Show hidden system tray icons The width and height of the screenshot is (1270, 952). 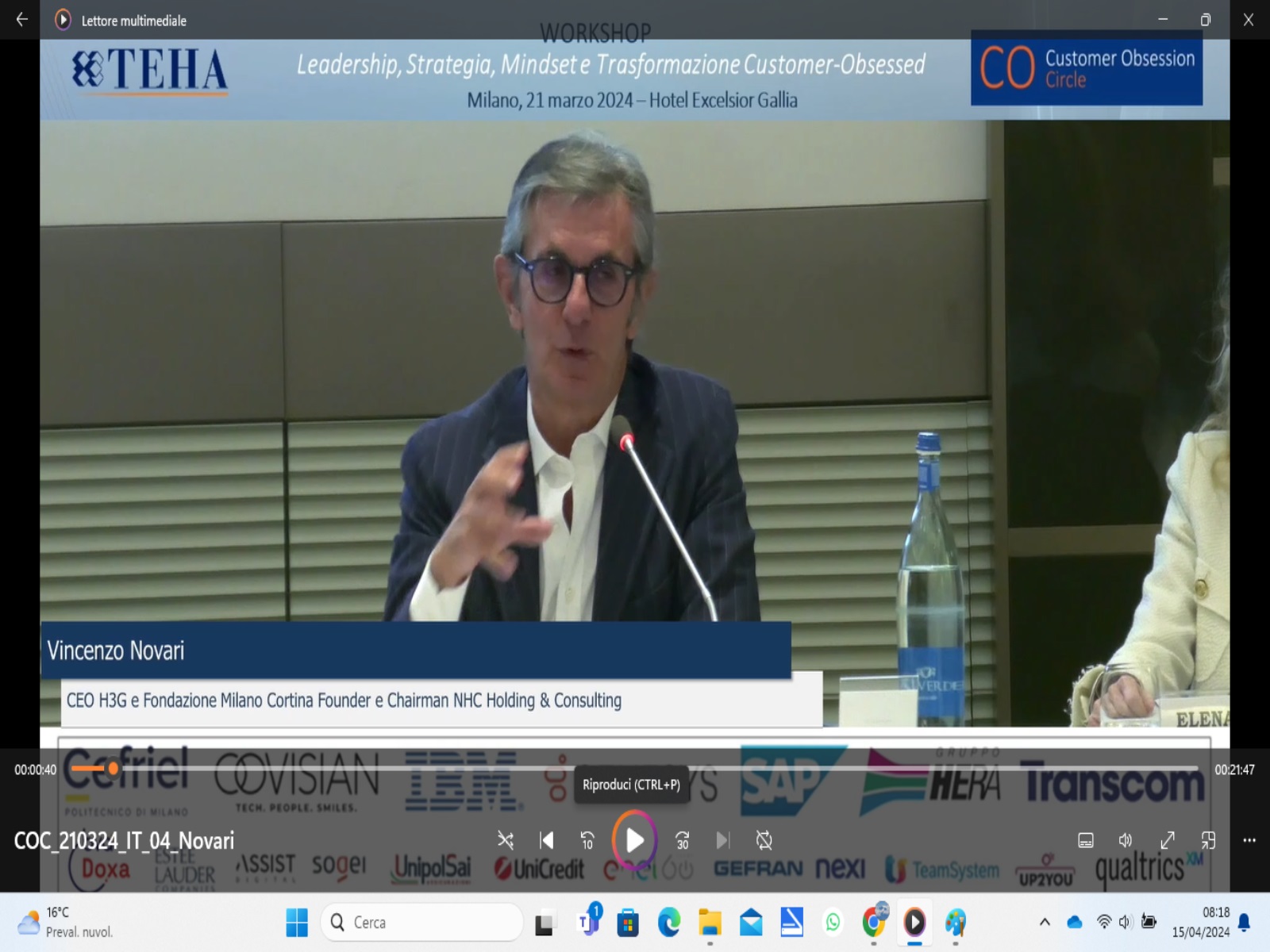click(1045, 922)
